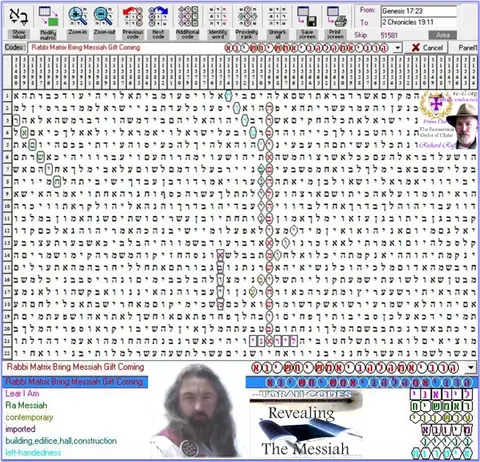The image size is (480, 462).
Task: Expand the dropdown arrow below the matrix
Action: click(471, 368)
